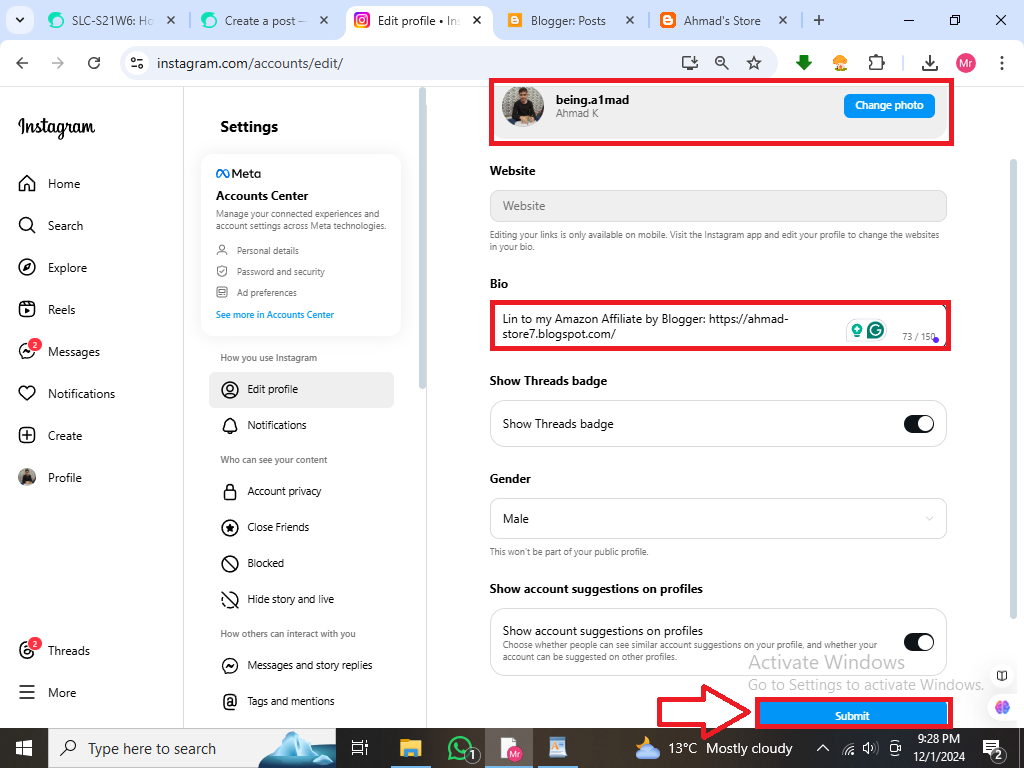Show hidden tray icons
Viewport: 1024px width, 768px height.
pos(823,748)
